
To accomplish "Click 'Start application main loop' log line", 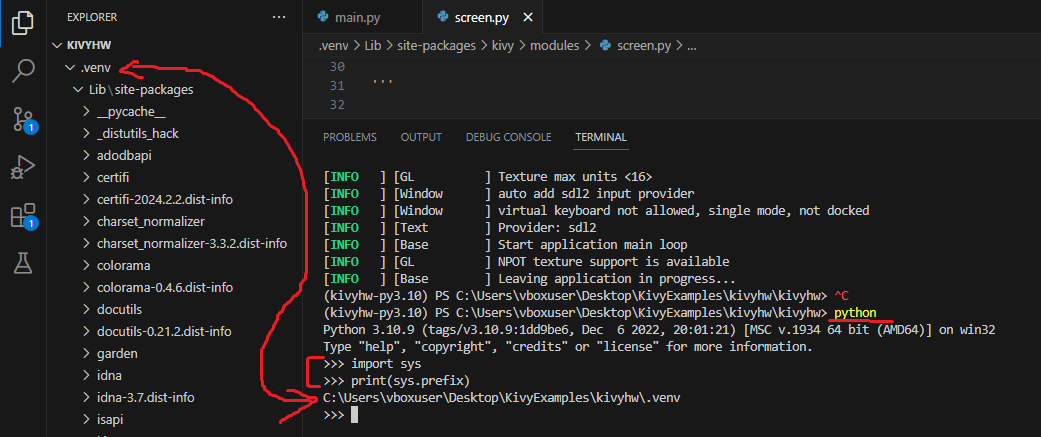I will [592, 245].
